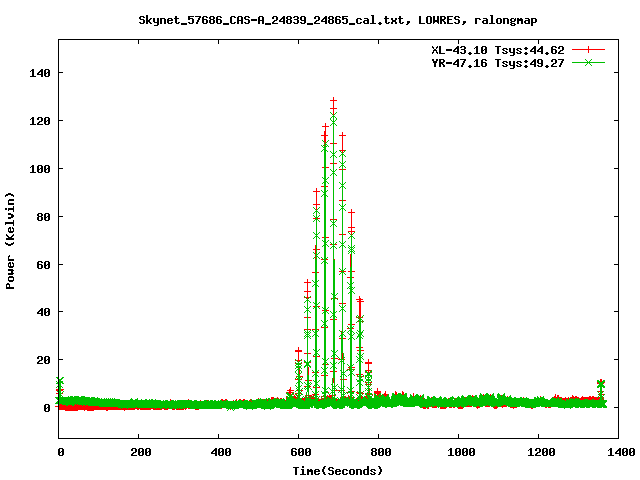Click the x-axis tick label 200
The image size is (640, 480).
(141, 452)
